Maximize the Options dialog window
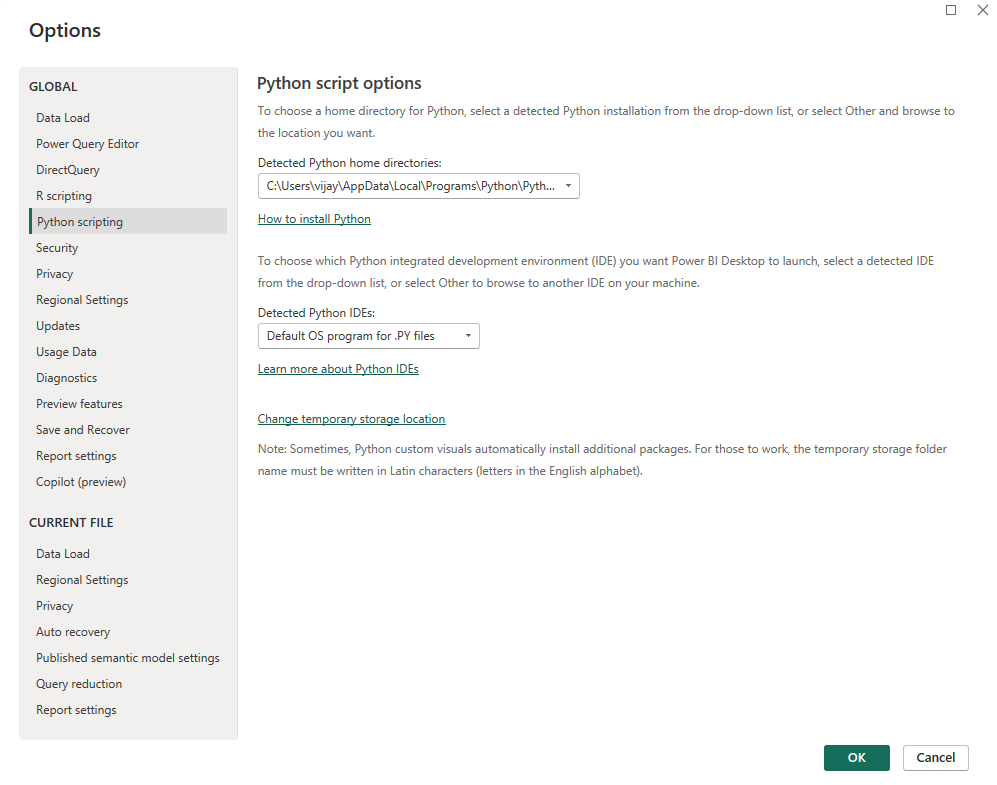Image resolution: width=997 pixels, height=785 pixels. coord(951,10)
